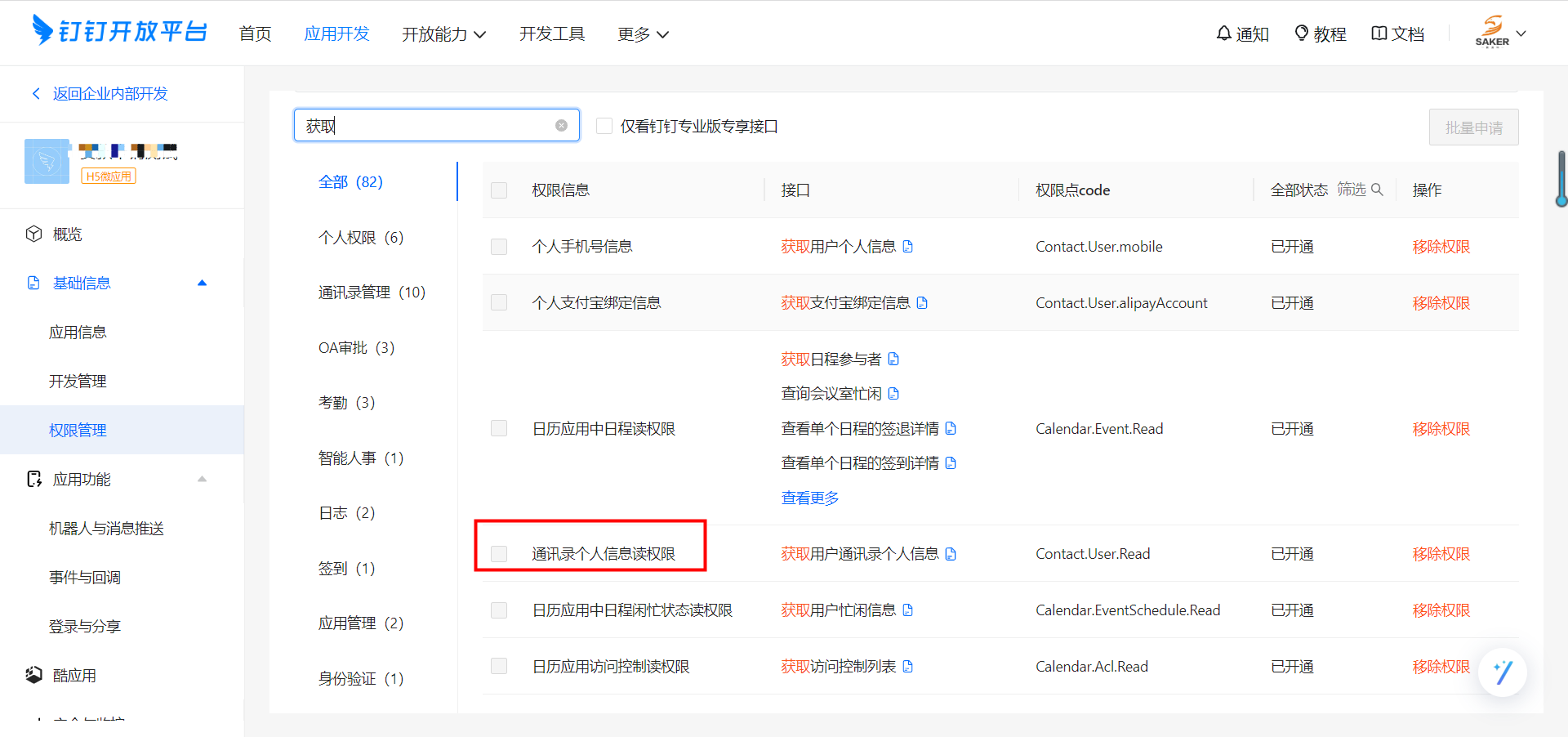
Task: Go to 首页 in top navigation
Action: point(255,33)
